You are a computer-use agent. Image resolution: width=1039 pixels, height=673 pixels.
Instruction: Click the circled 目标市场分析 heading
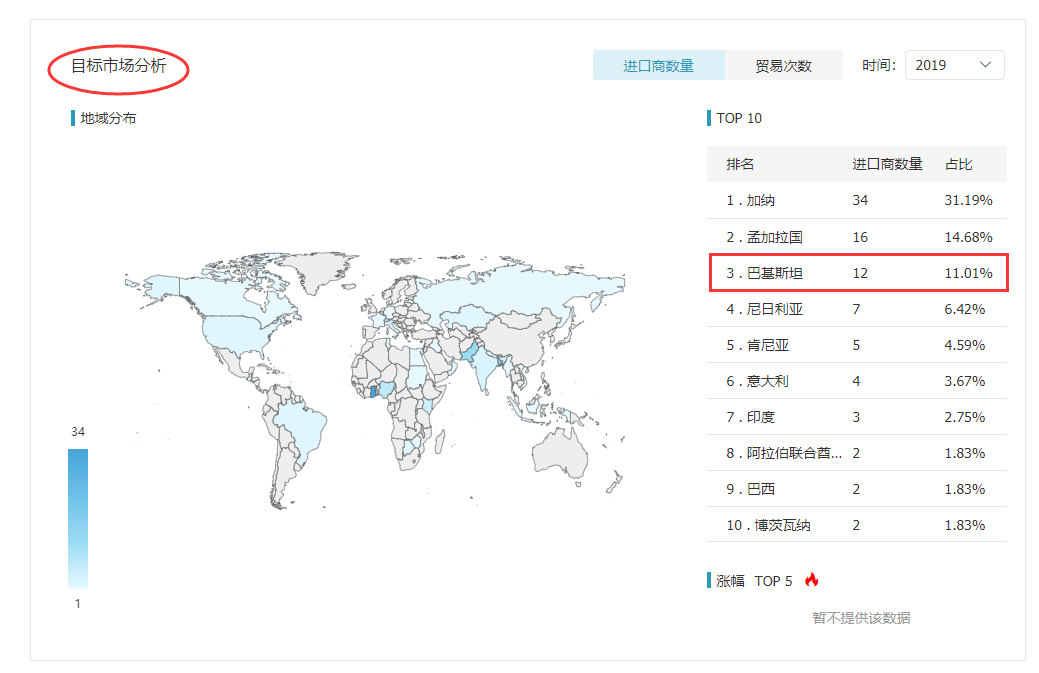pos(118,67)
